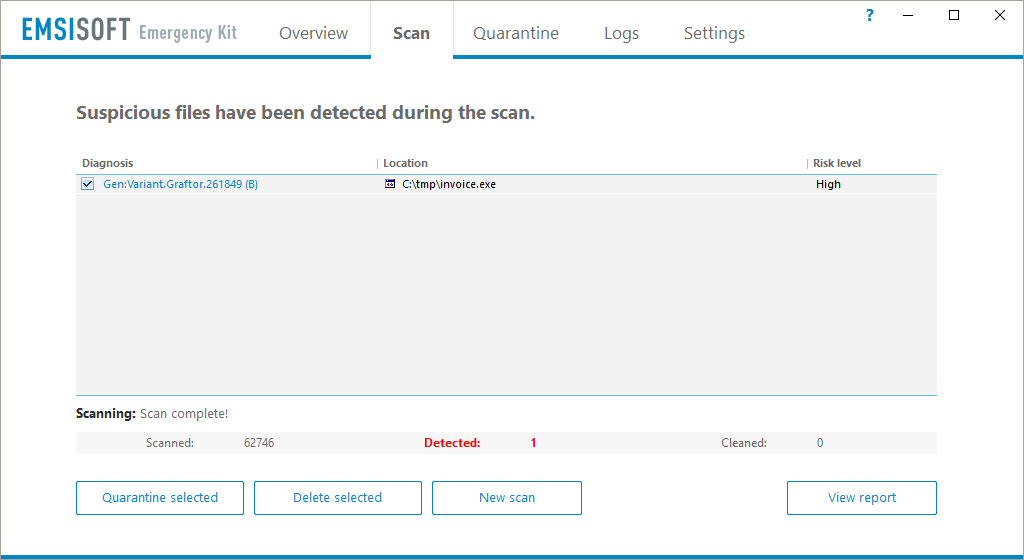Sort by the Diagnosis column header
The width and height of the screenshot is (1024, 560).
pos(108,163)
